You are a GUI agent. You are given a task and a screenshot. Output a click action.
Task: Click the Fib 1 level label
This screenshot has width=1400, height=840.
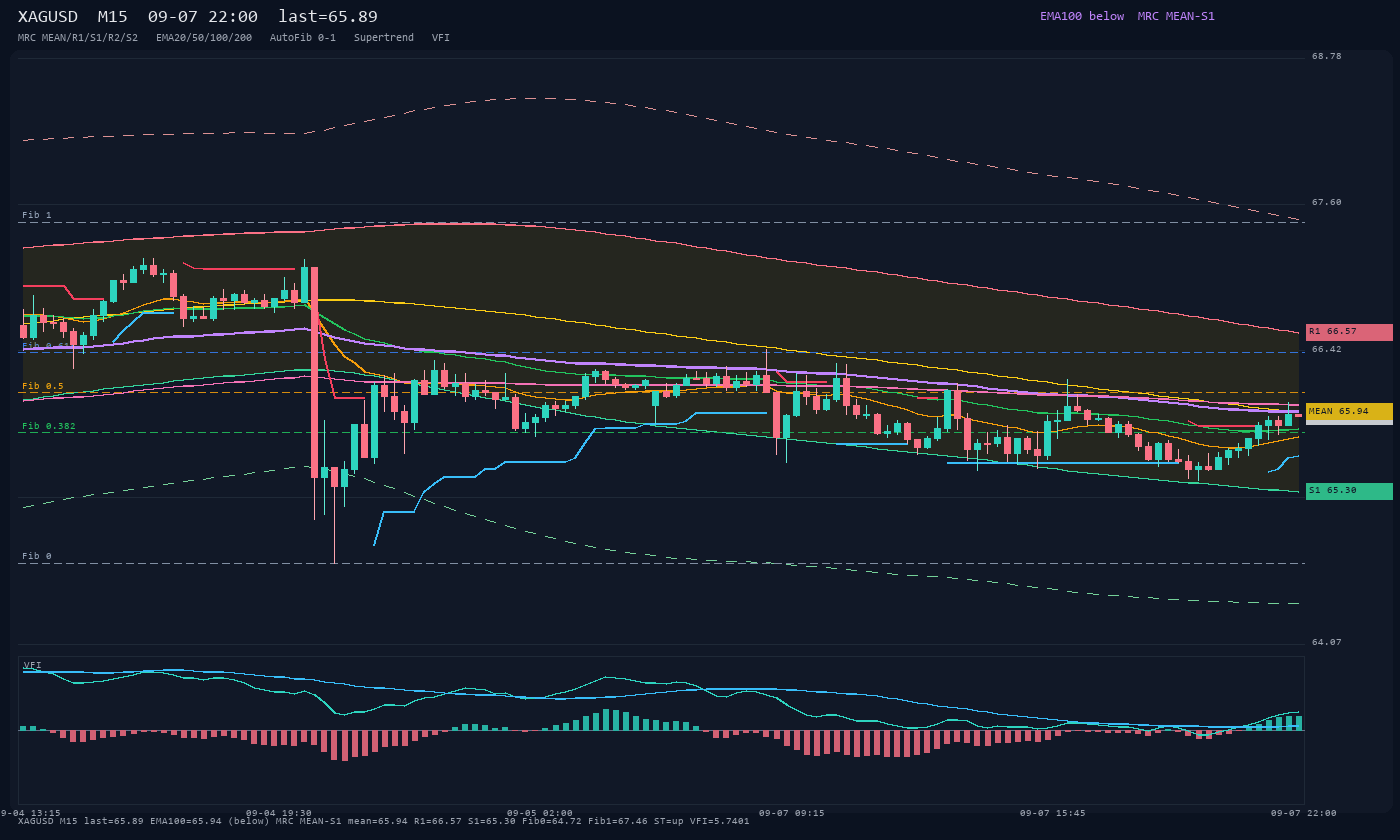pyautogui.click(x=37, y=215)
